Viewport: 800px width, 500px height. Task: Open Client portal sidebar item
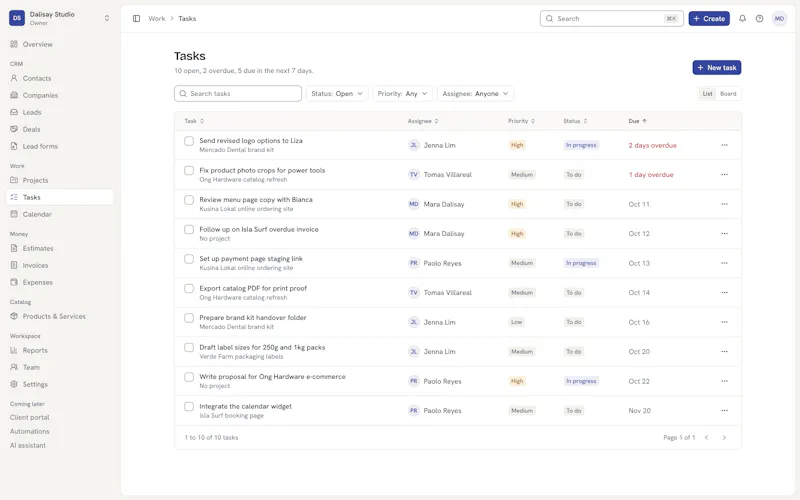pos(30,417)
